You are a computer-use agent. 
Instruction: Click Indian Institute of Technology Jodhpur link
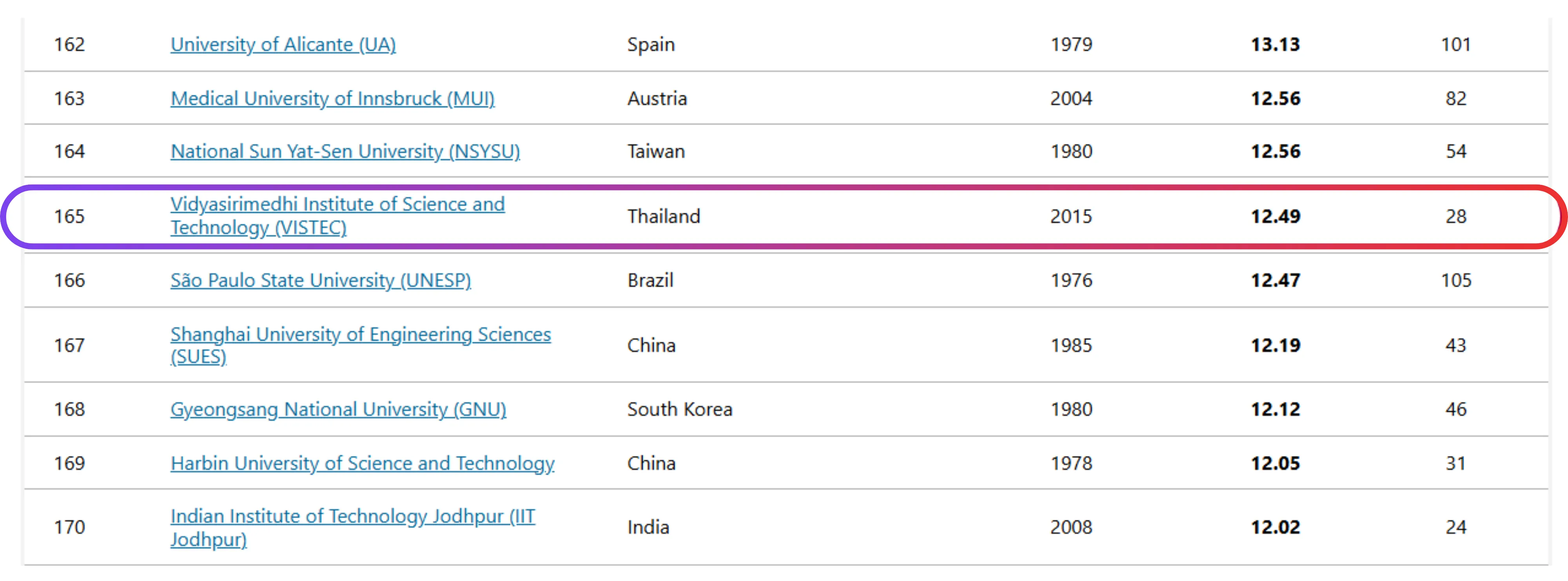[352, 516]
